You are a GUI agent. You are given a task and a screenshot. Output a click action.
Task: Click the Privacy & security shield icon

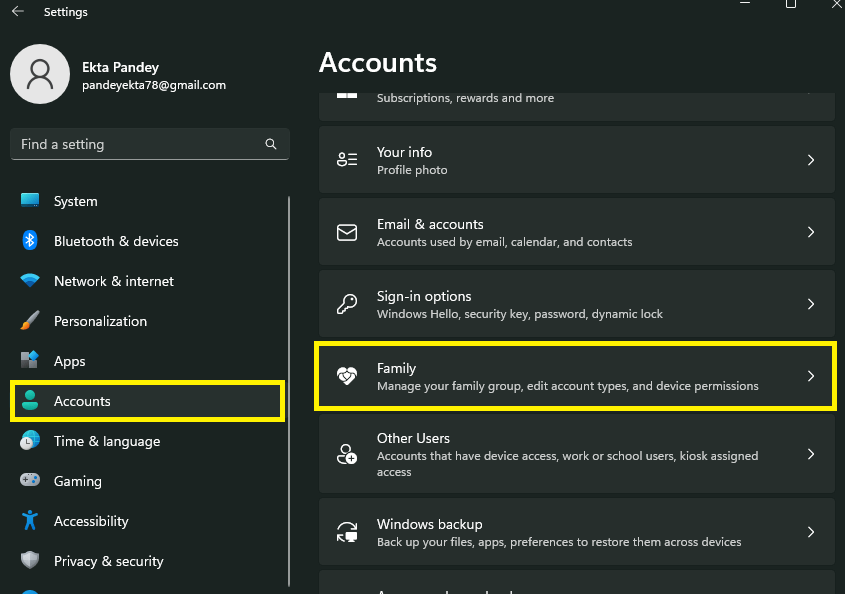coord(30,561)
